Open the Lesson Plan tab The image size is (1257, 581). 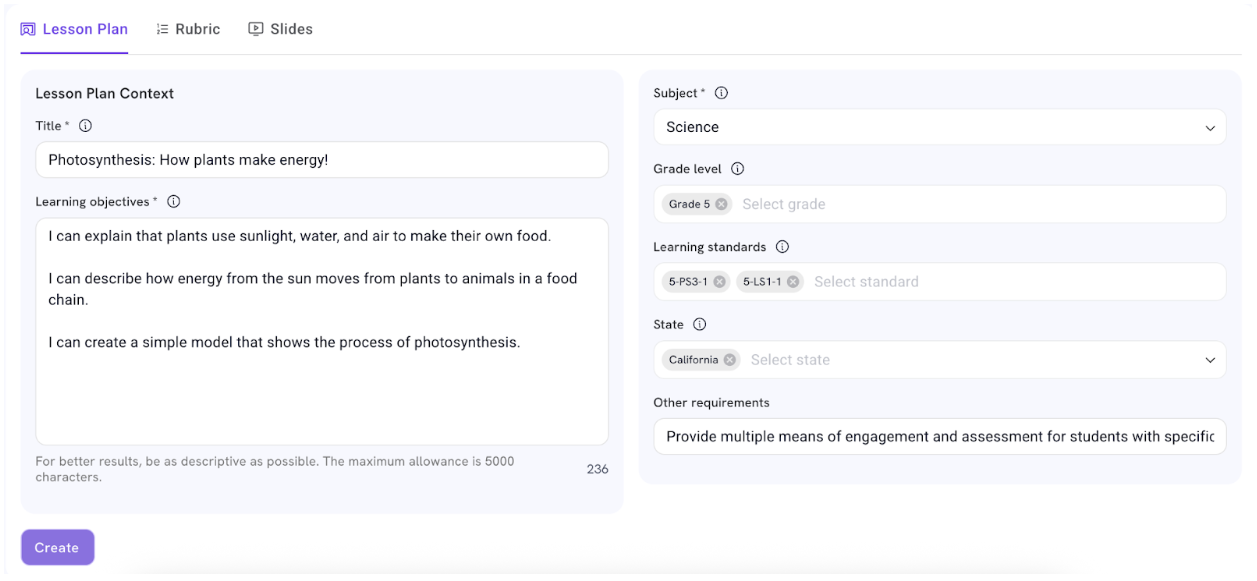coord(75,29)
